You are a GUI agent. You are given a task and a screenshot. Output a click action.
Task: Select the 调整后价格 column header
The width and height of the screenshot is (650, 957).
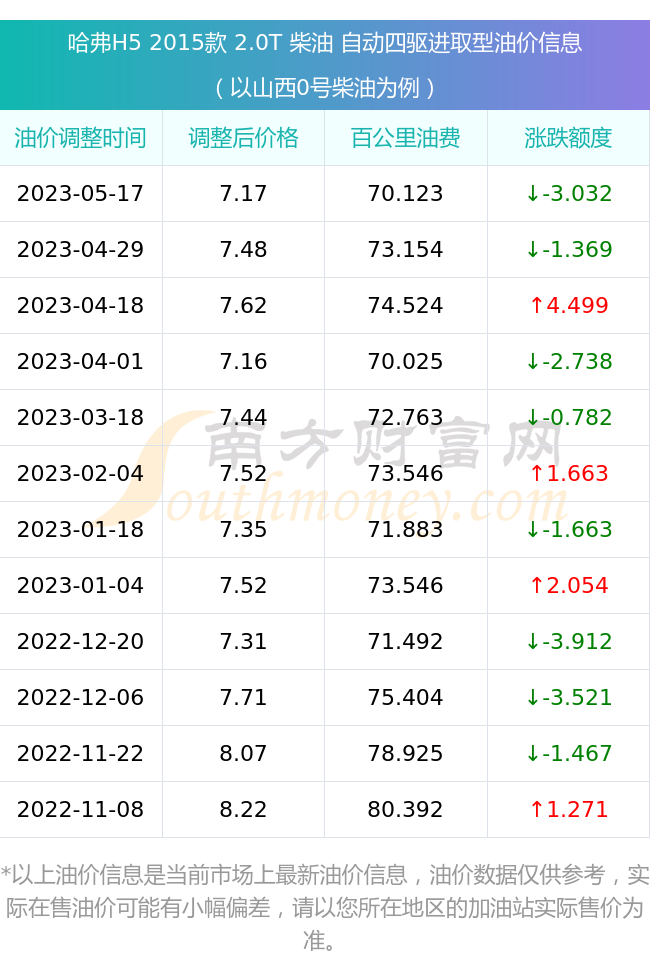point(244,138)
